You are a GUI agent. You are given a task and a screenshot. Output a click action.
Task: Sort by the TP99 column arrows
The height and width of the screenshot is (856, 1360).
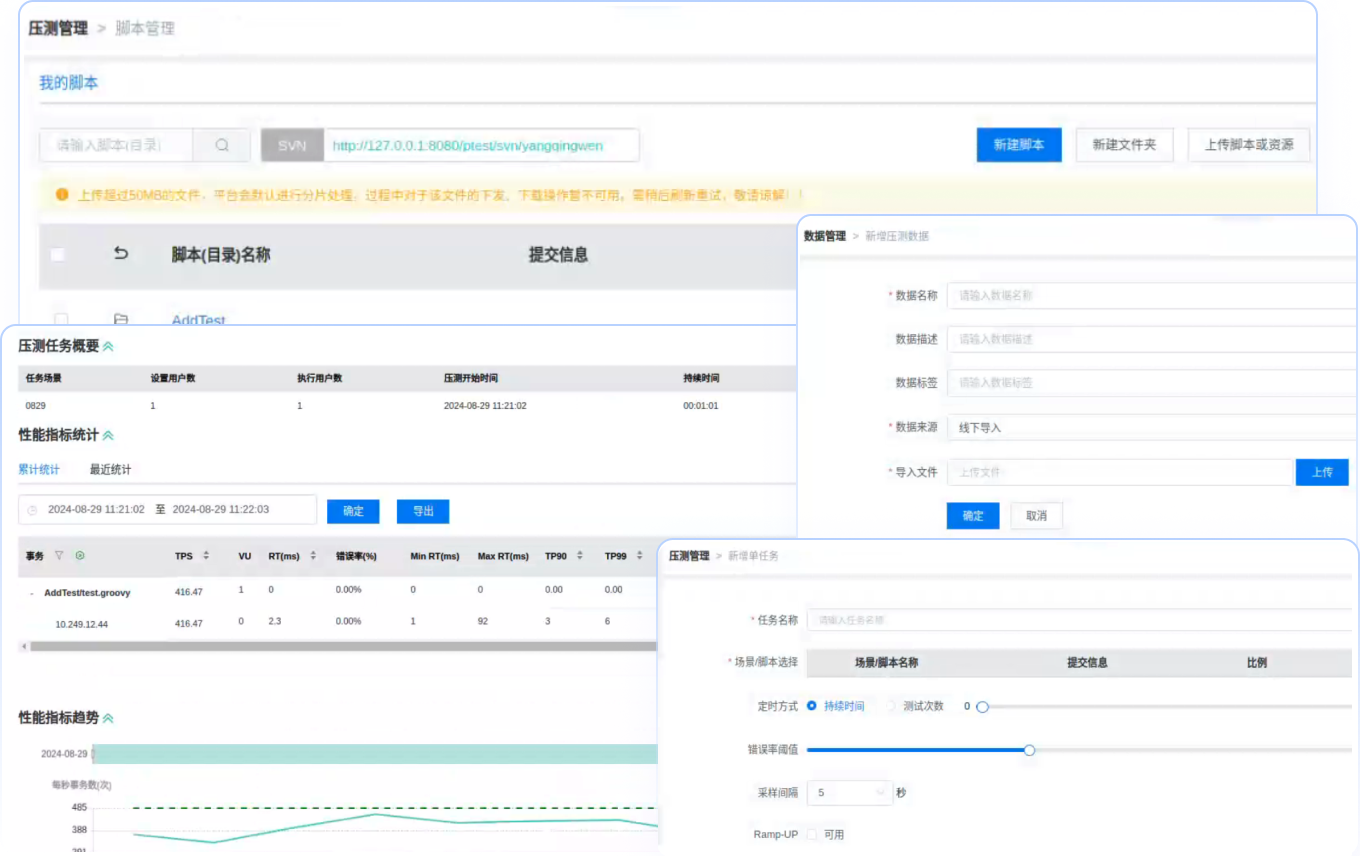point(641,556)
